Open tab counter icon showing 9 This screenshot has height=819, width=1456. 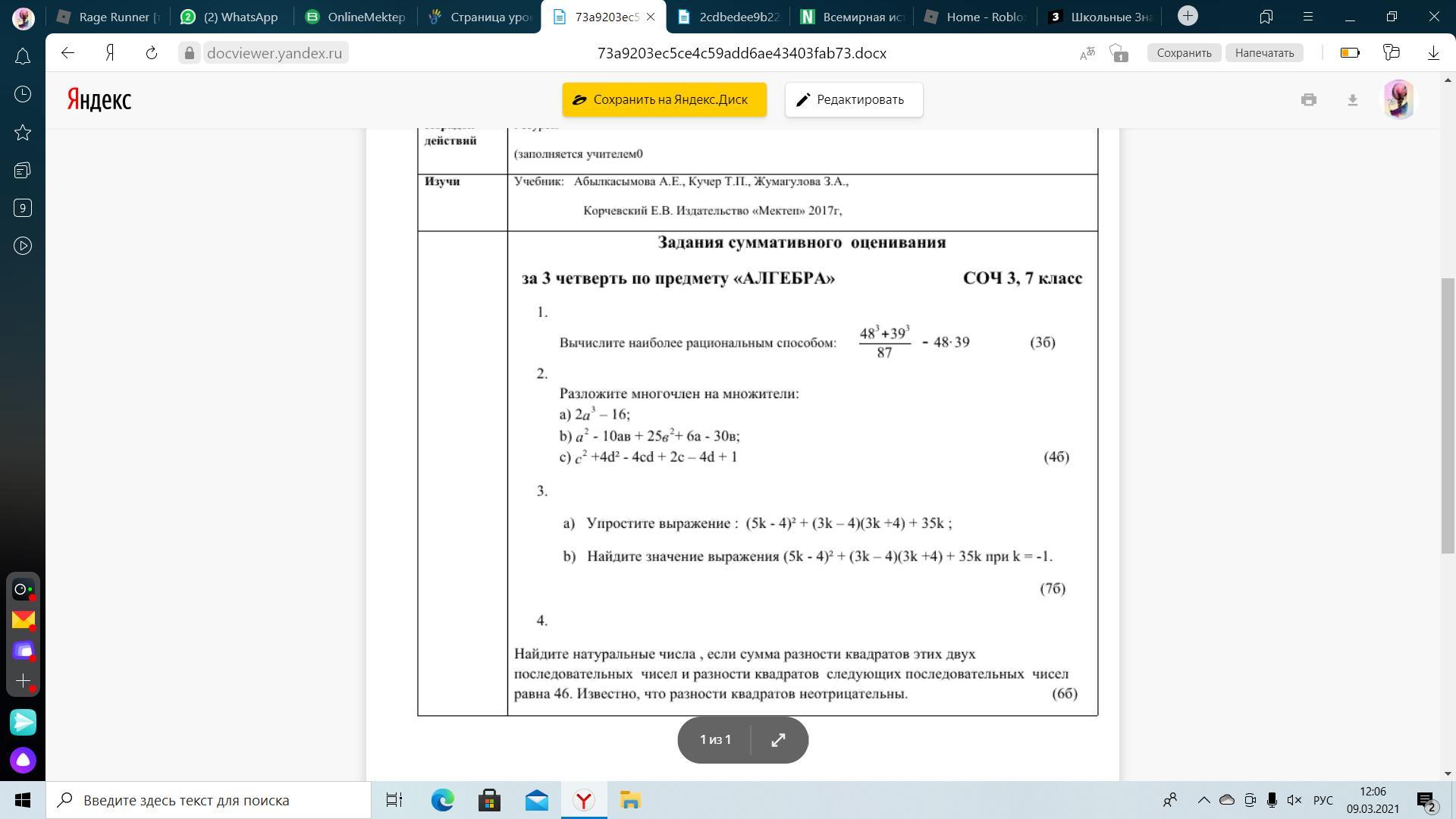(x=23, y=208)
